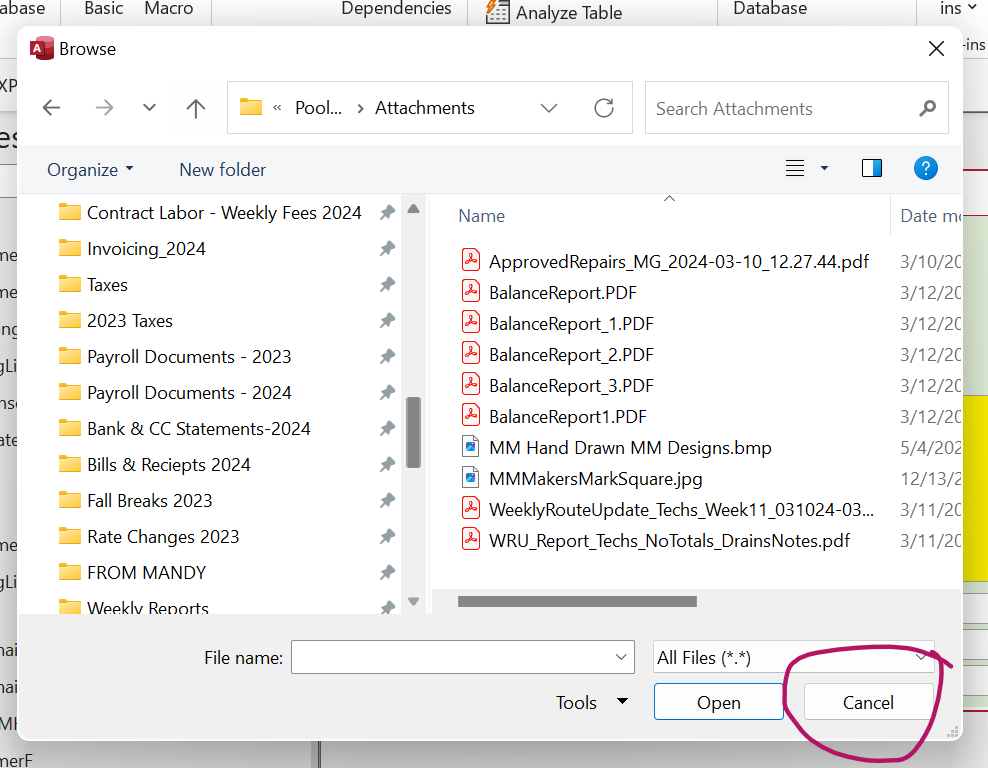Unpin the Taxes folder pin icon
The image size is (988, 768).
coord(387,285)
